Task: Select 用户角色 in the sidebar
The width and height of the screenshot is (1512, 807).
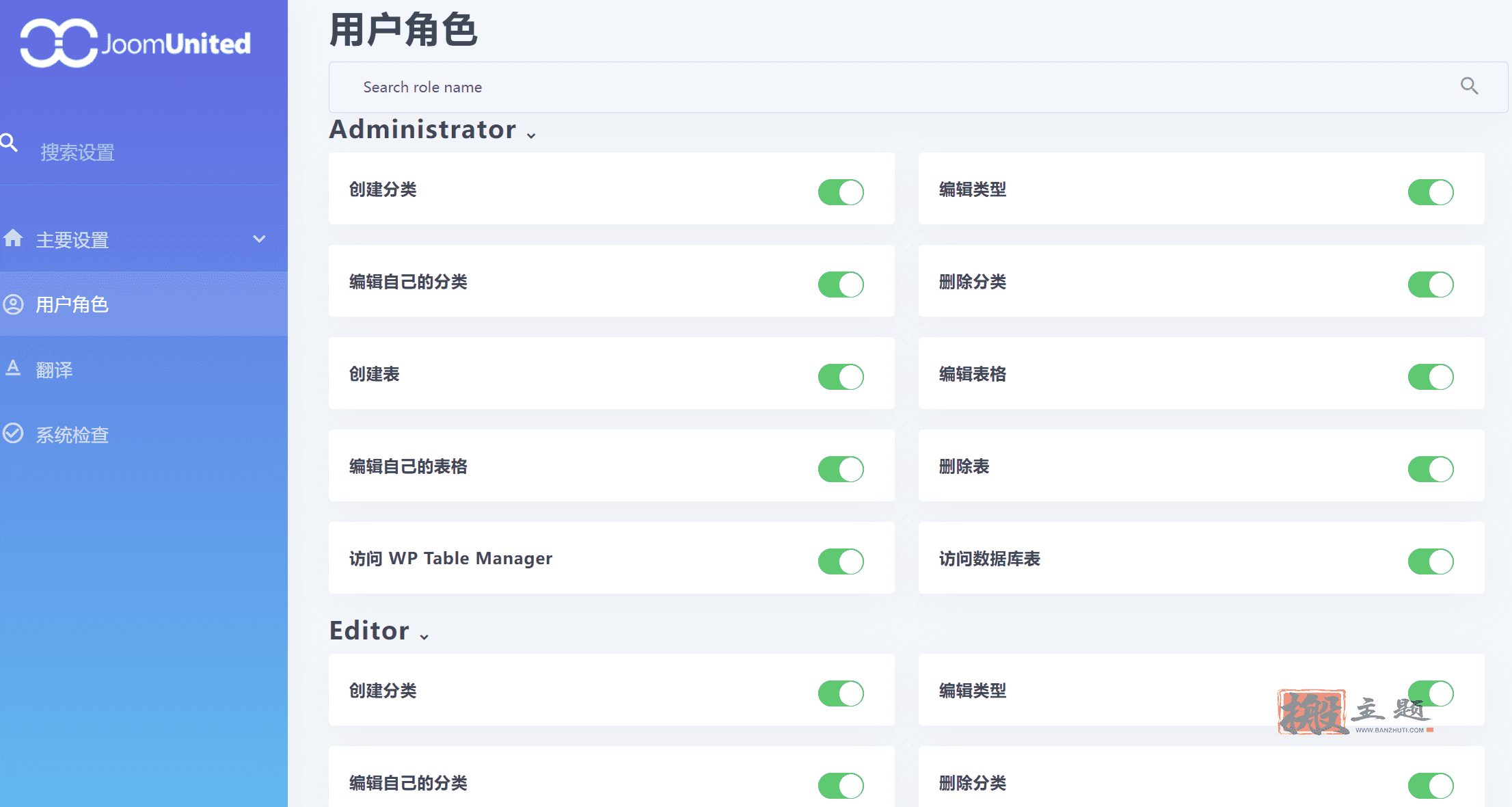Action: point(144,304)
